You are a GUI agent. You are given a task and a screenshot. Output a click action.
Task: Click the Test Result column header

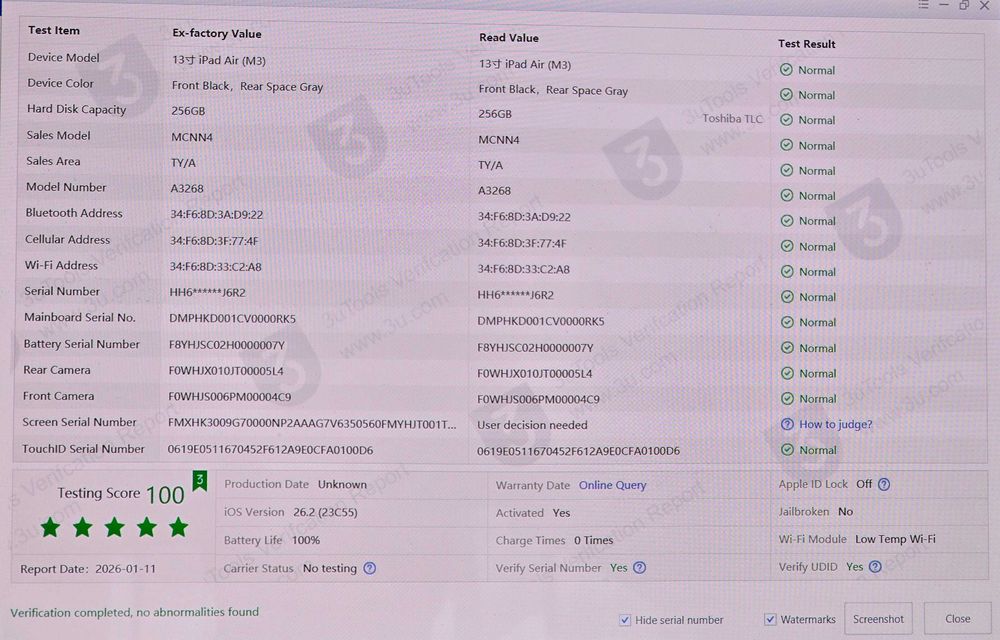pos(807,43)
